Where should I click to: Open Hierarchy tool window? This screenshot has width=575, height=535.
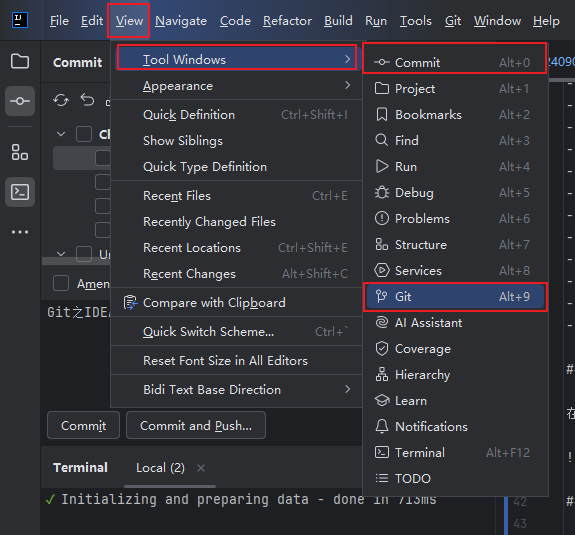[454, 375]
